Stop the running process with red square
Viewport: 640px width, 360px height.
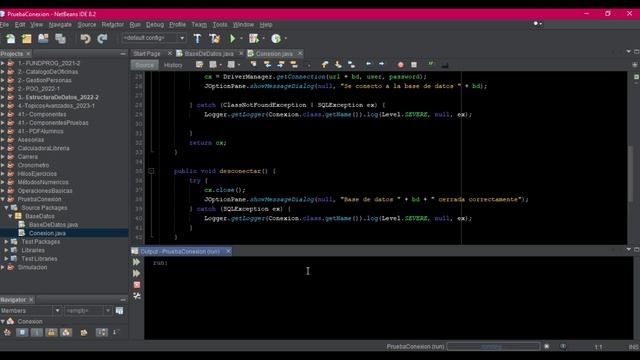[137, 284]
